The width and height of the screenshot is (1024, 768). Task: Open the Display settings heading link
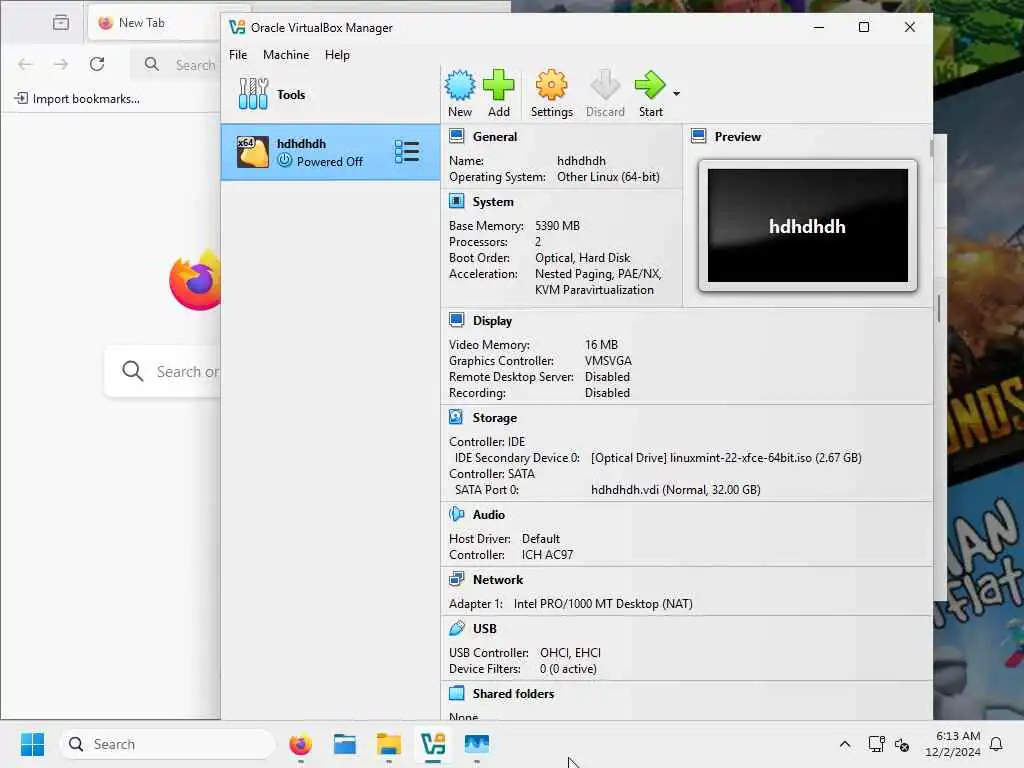[x=492, y=321]
